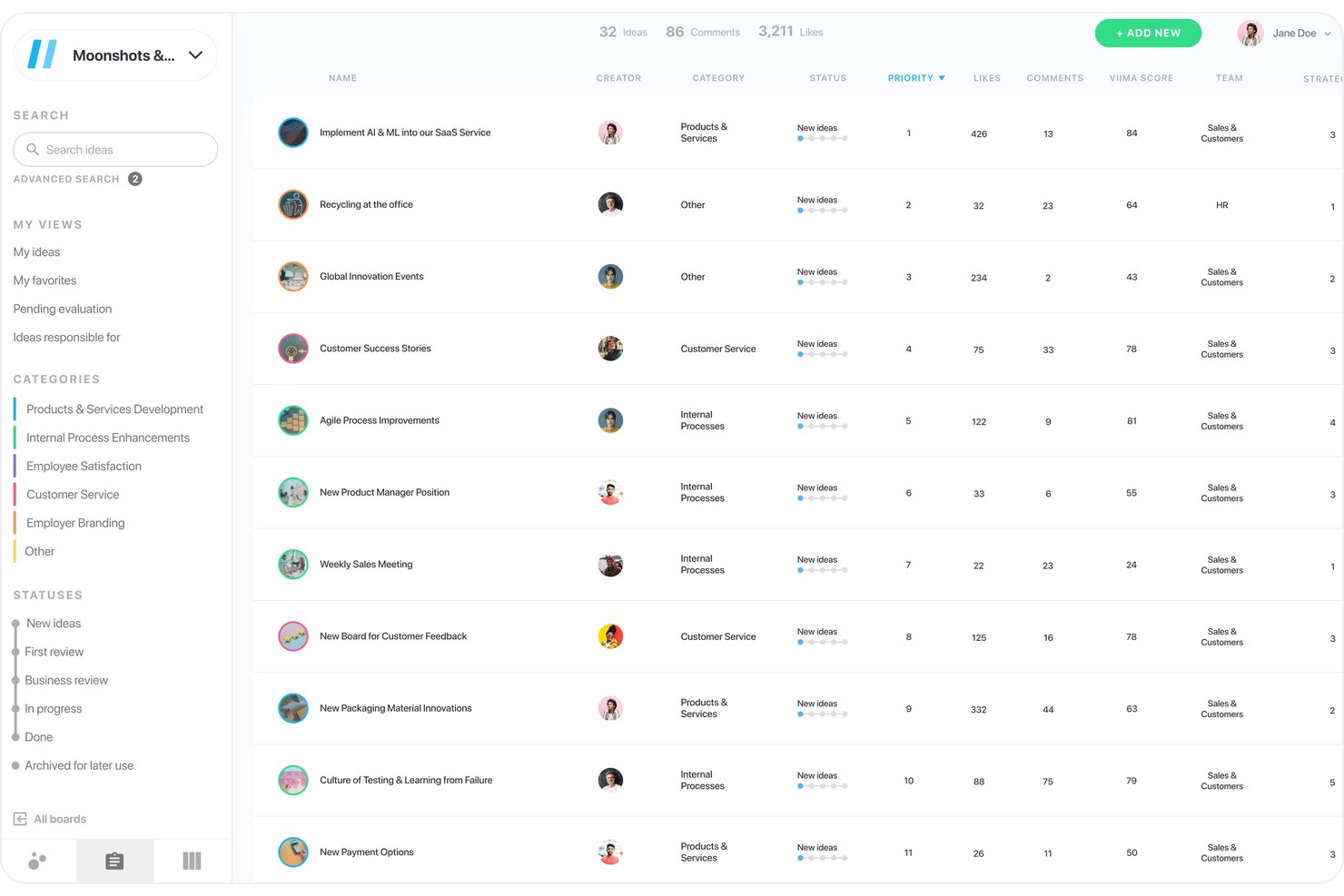Click the All boards back icon
This screenshot has height=896, width=1344.
point(20,819)
